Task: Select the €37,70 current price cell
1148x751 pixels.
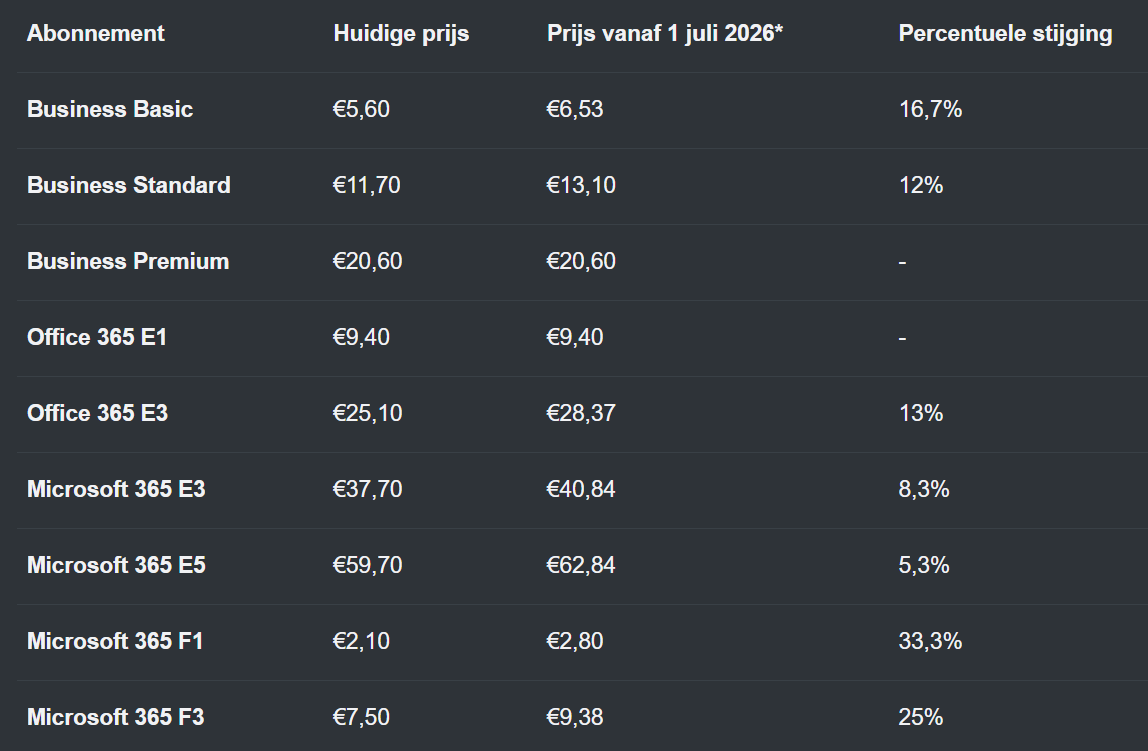Action: (367, 489)
